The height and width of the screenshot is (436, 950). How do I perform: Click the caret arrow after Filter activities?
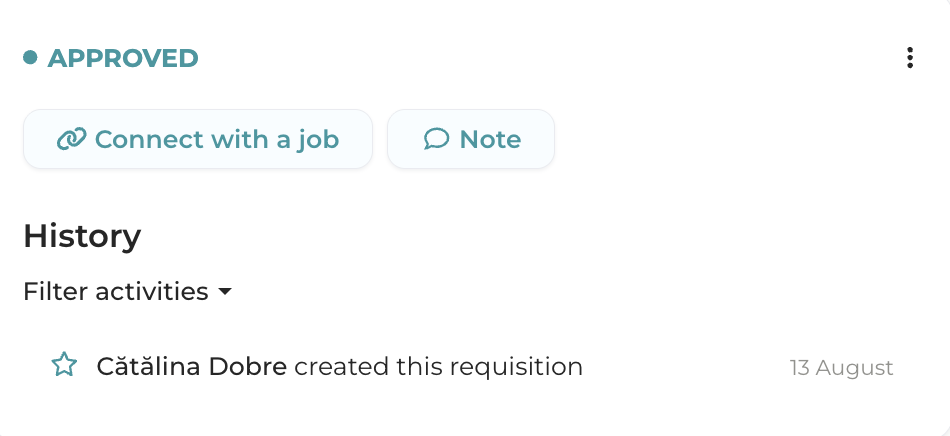pyautogui.click(x=225, y=292)
